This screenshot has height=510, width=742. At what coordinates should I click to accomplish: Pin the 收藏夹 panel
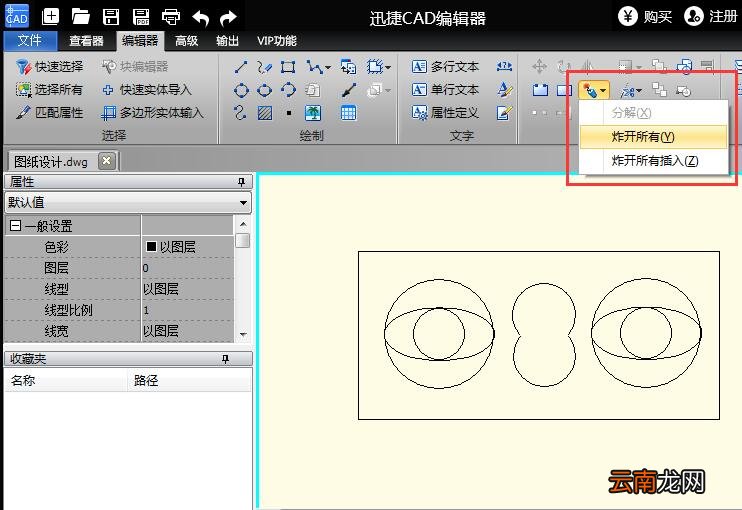click(x=225, y=360)
